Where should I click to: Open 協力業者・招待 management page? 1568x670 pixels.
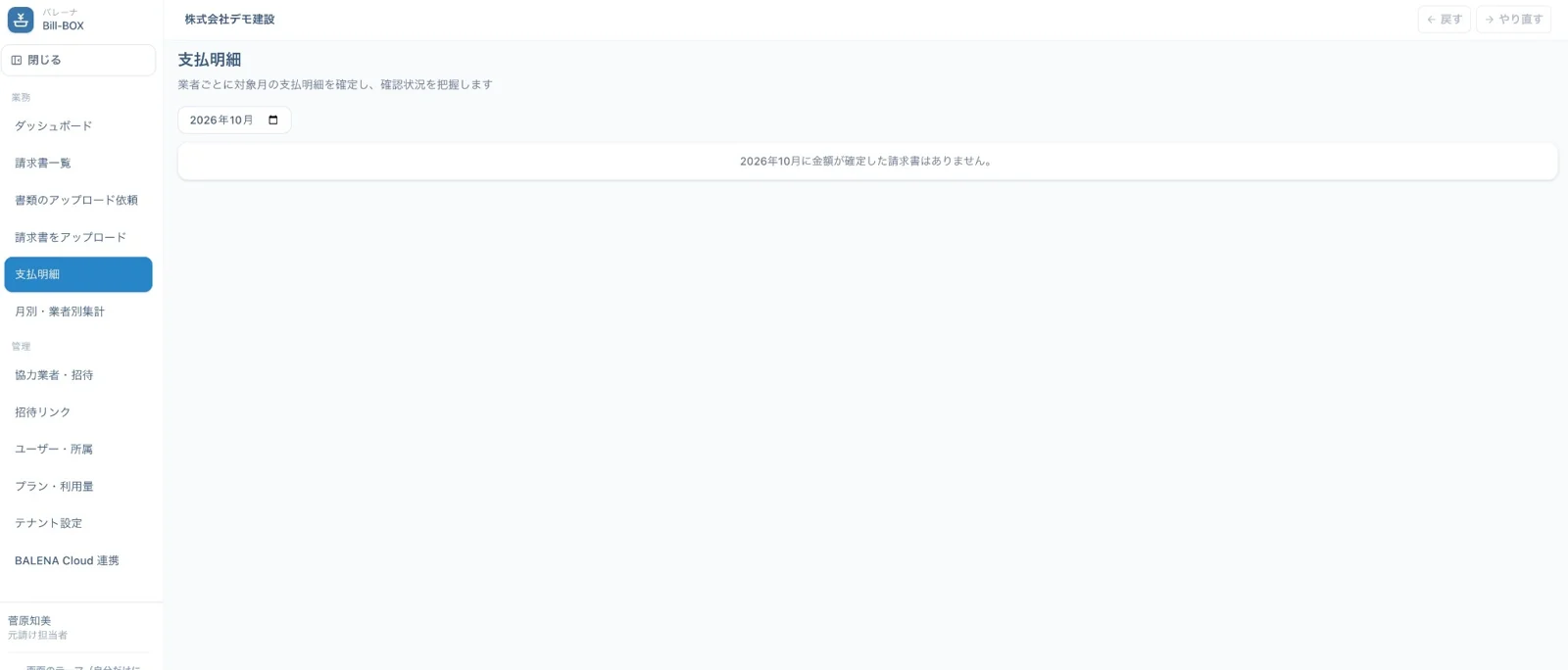[78, 375]
